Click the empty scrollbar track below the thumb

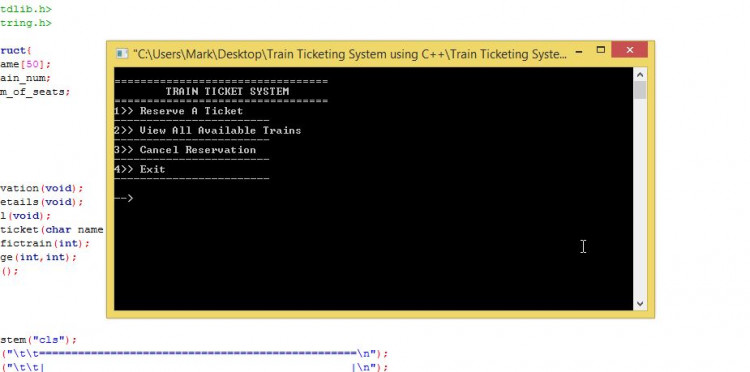coord(640,198)
